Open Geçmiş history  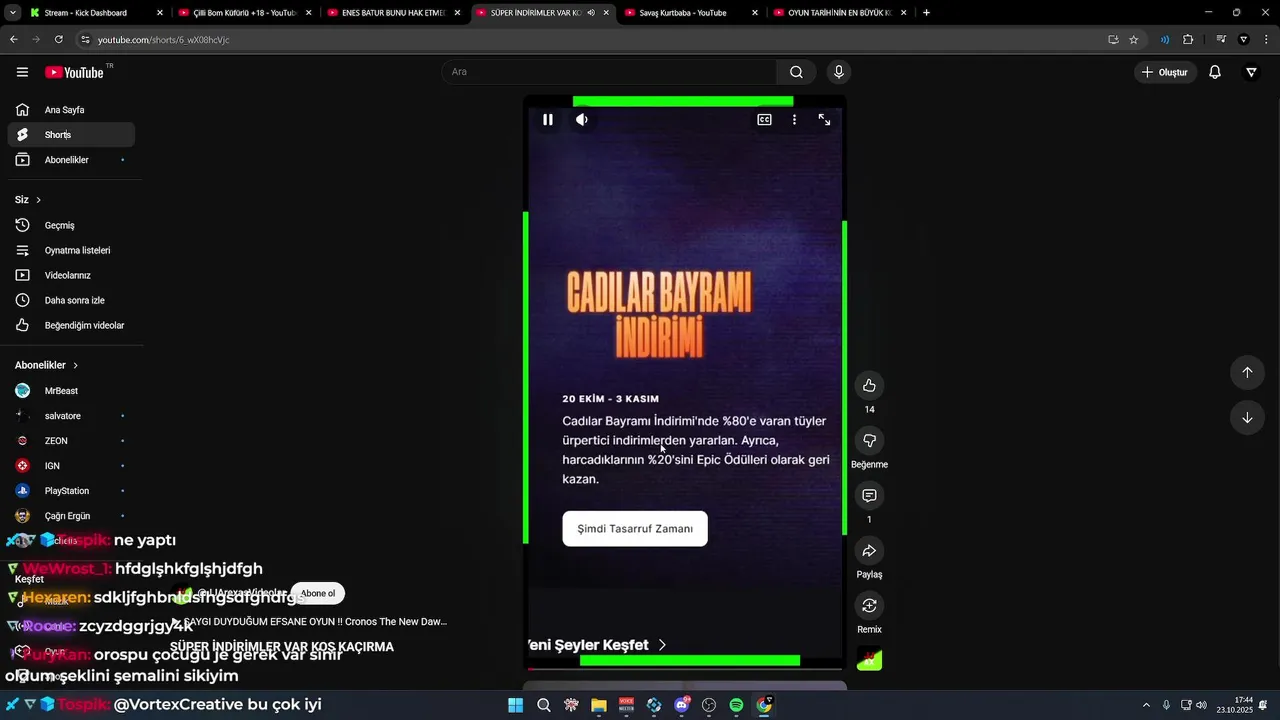coord(71,225)
